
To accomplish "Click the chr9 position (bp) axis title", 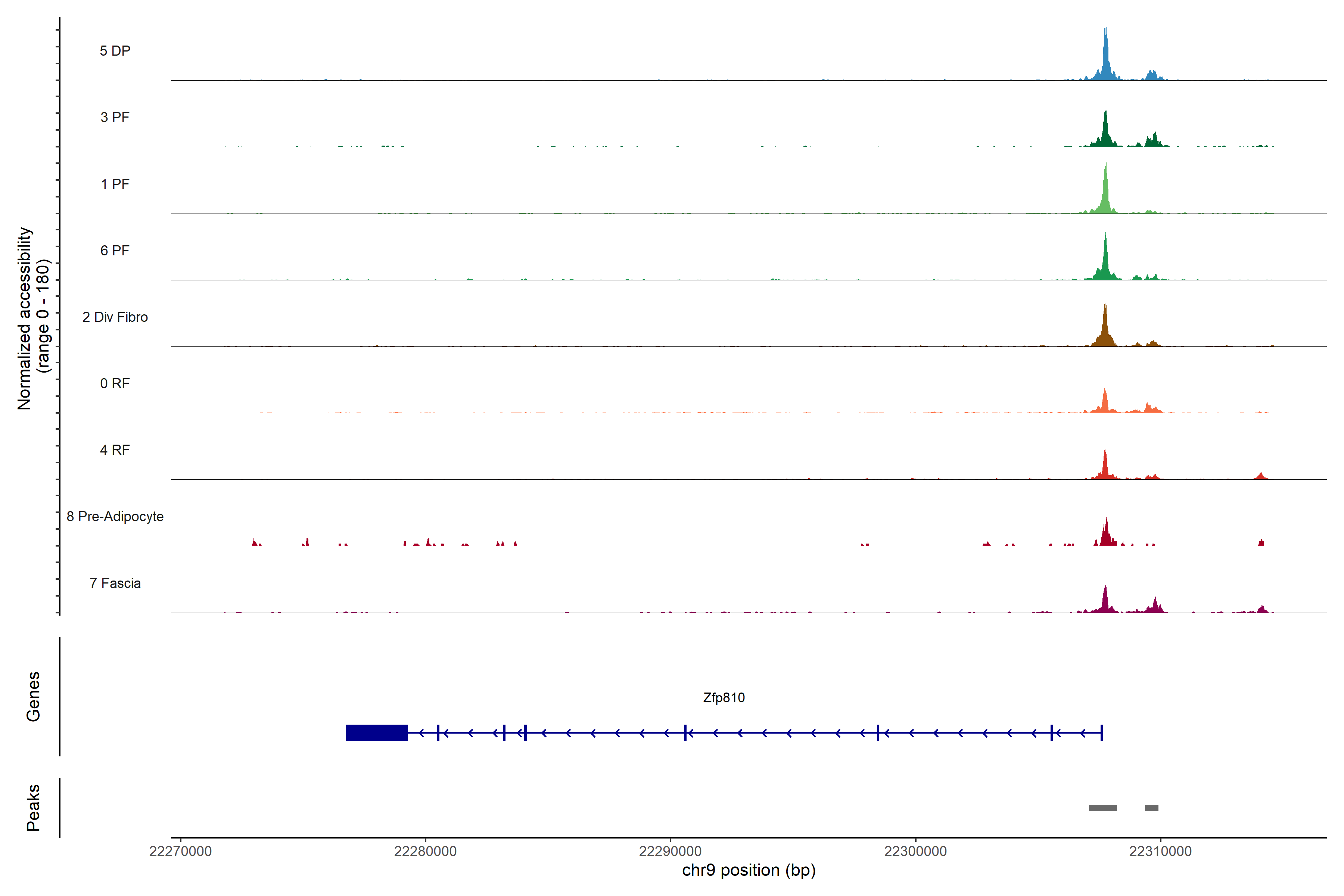I will [x=749, y=870].
